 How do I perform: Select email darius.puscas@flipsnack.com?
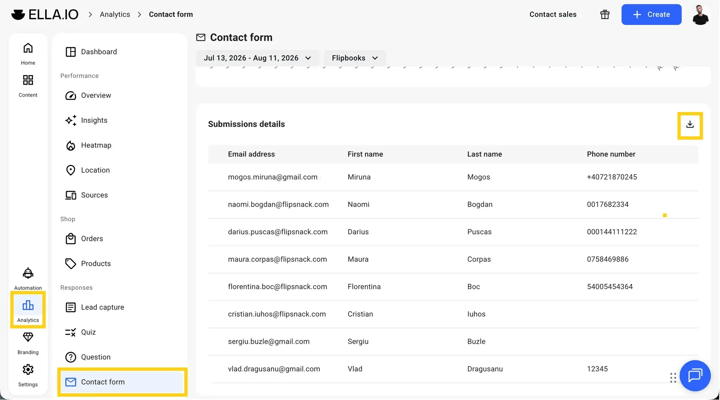[x=278, y=232]
